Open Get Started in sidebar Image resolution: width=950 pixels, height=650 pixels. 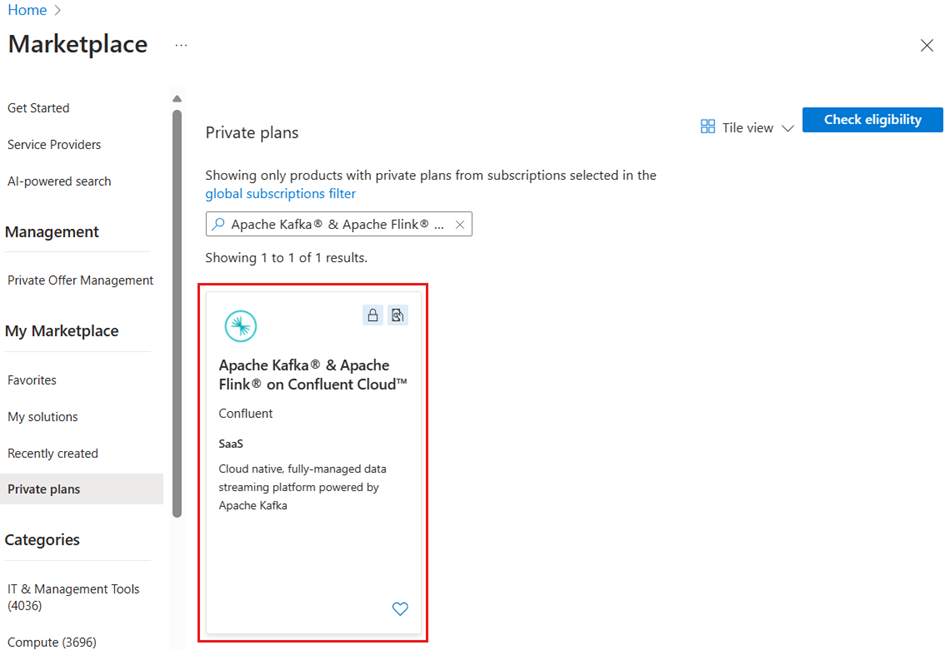tap(38, 108)
